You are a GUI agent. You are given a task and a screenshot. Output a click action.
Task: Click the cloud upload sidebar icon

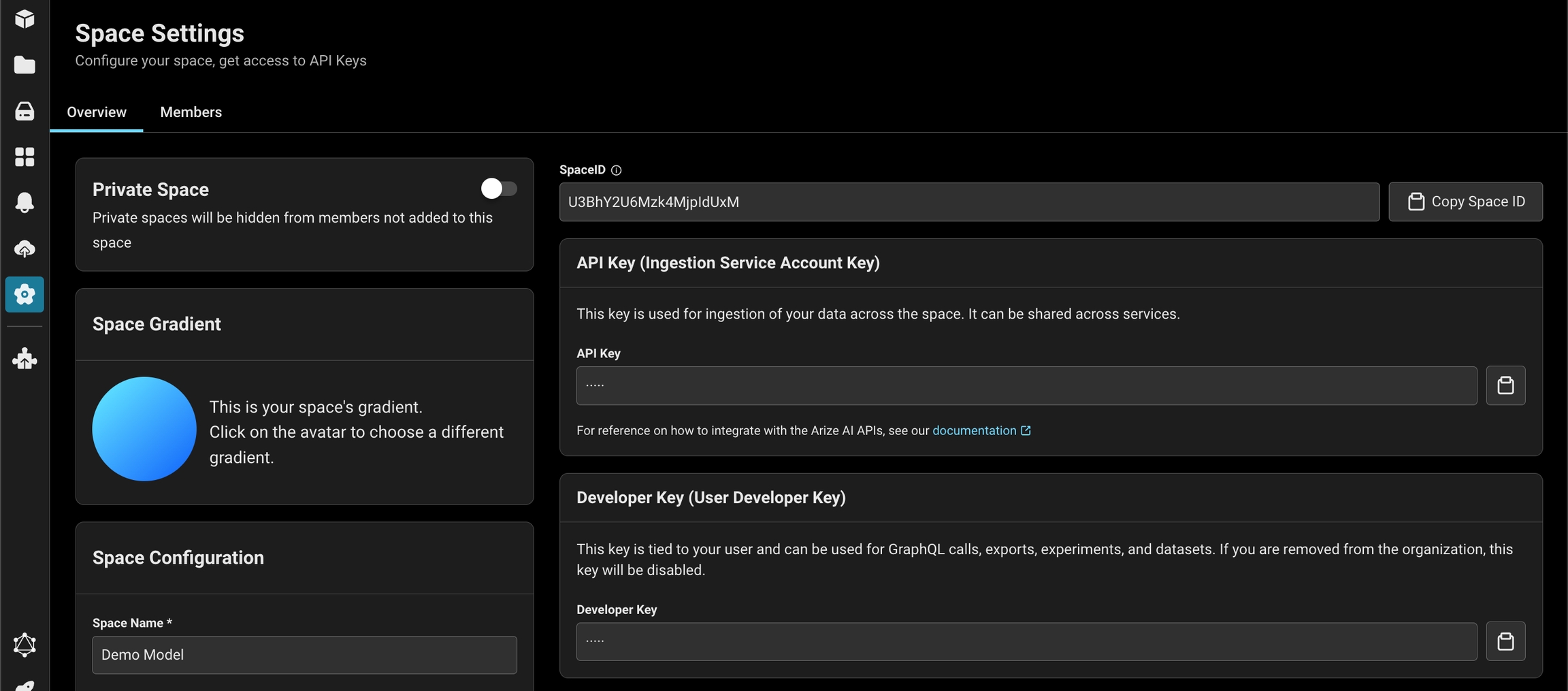[24, 248]
